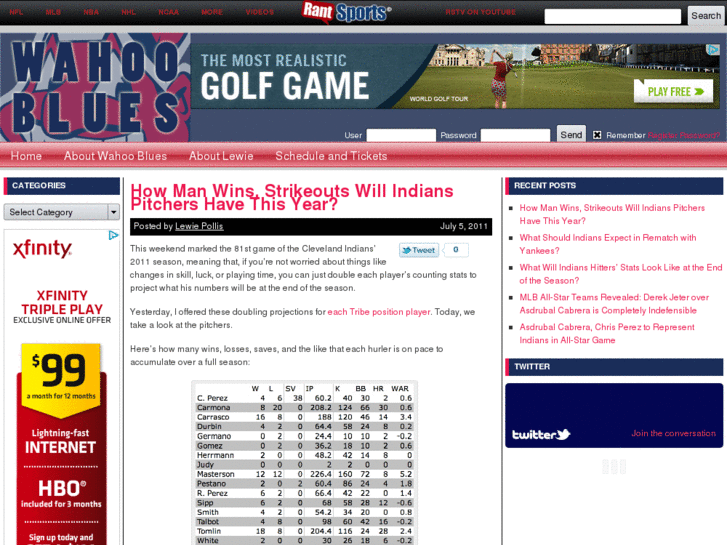Open recent post about MLB All-Star Teams Revealed
727x545 pixels.
pyautogui.click(x=614, y=304)
